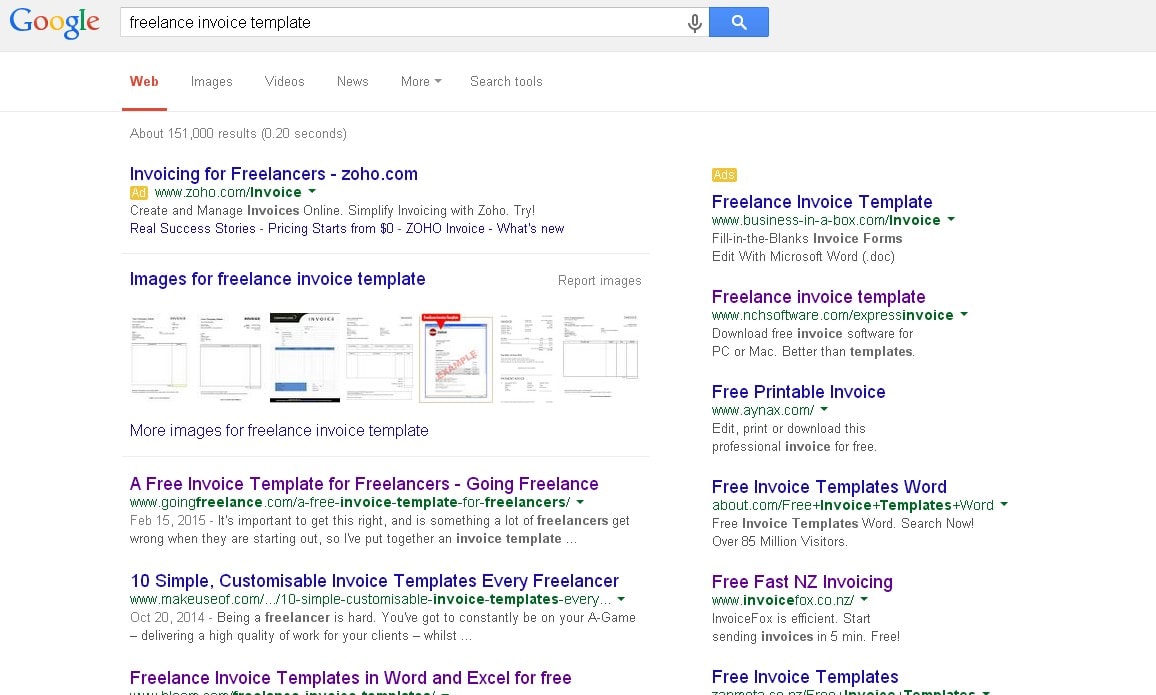Open '10 Simple, Customisable Invoice Templates' result

[375, 582]
